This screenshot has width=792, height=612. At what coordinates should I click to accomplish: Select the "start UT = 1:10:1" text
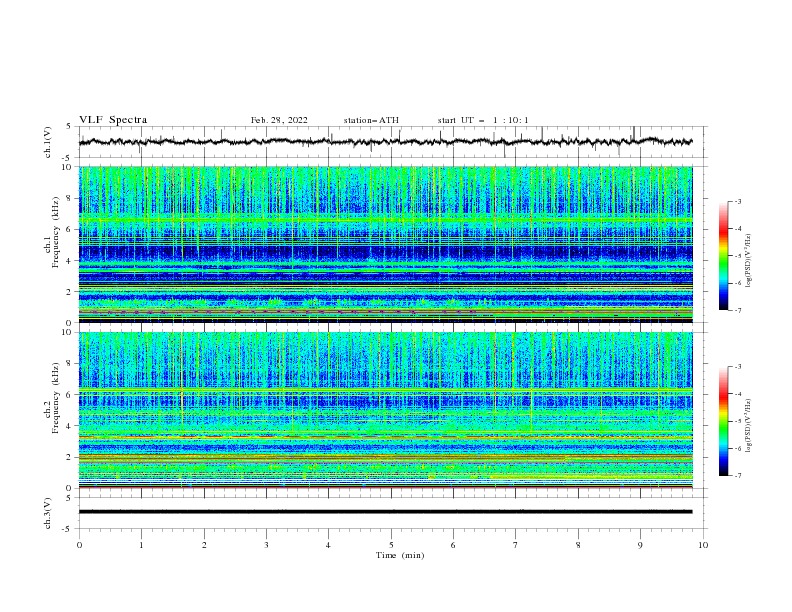483,120
